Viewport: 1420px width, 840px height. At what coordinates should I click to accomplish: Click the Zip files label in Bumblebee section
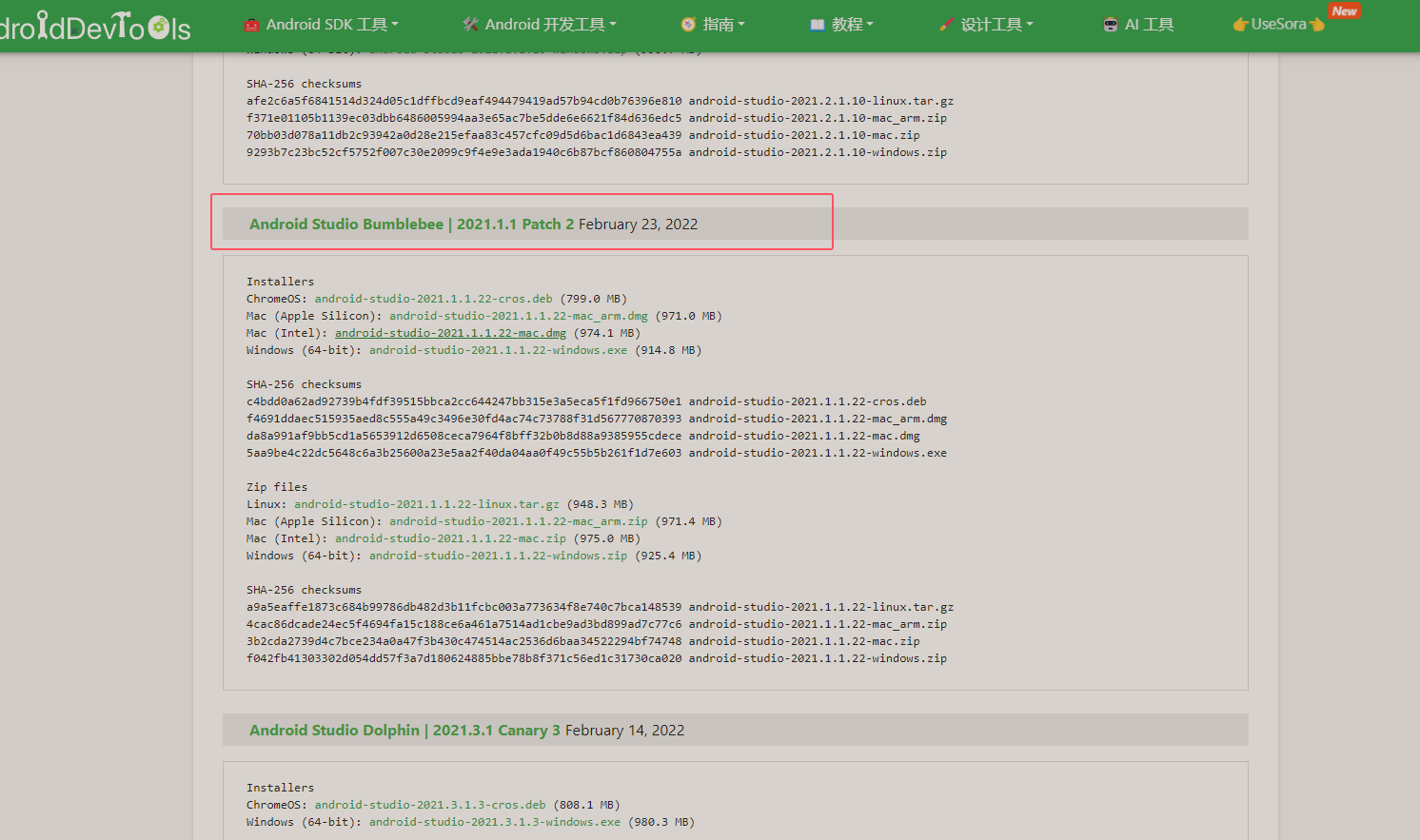pyautogui.click(x=277, y=487)
